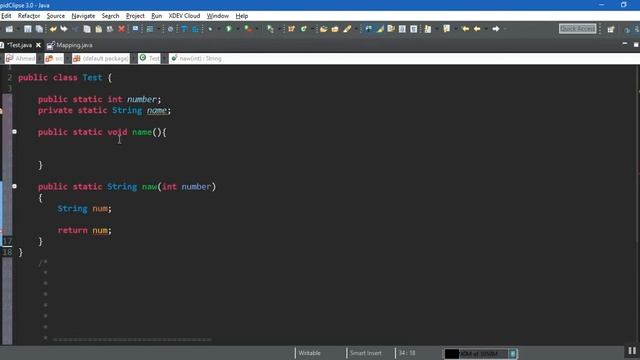
Task: Click the blue monitor icon after Delete
Action: coord(135,29)
